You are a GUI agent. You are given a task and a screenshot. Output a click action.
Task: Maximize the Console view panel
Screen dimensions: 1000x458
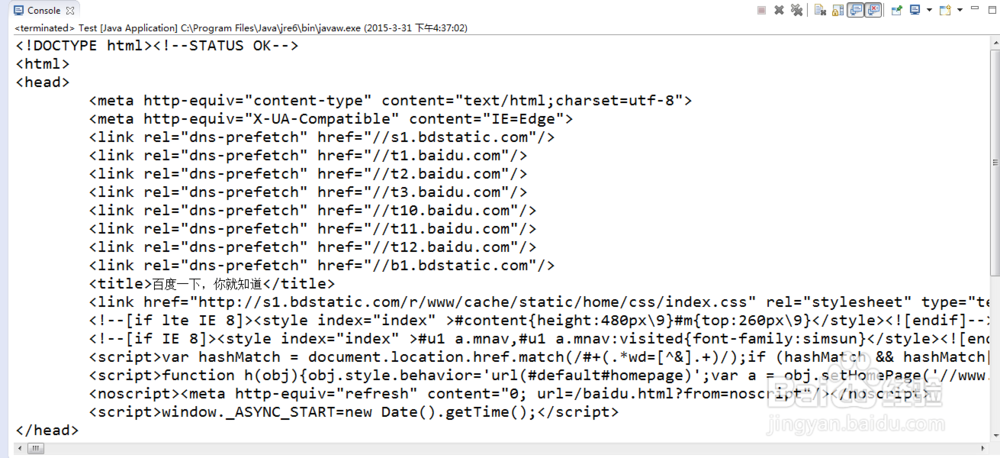point(992,10)
